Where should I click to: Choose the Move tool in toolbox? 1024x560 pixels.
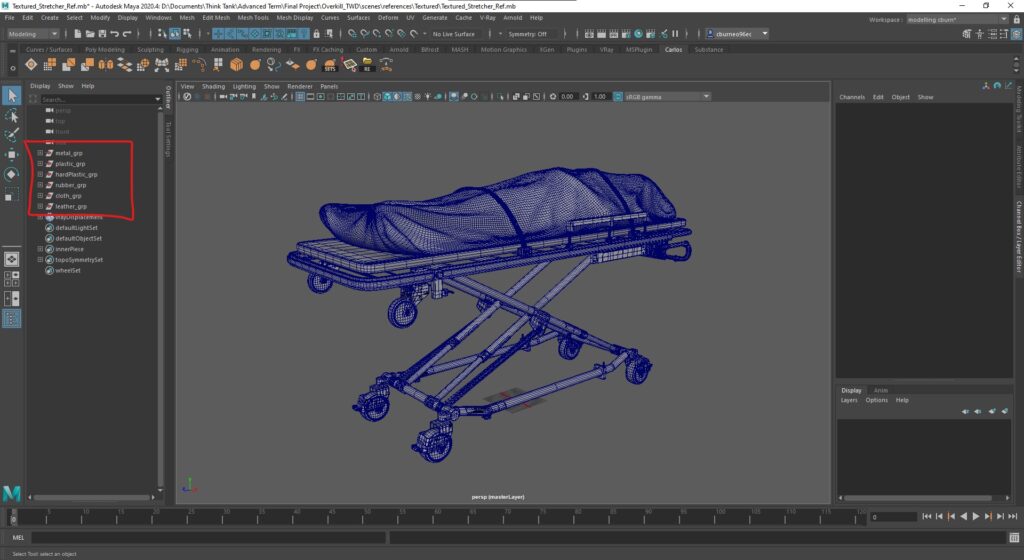[12, 155]
